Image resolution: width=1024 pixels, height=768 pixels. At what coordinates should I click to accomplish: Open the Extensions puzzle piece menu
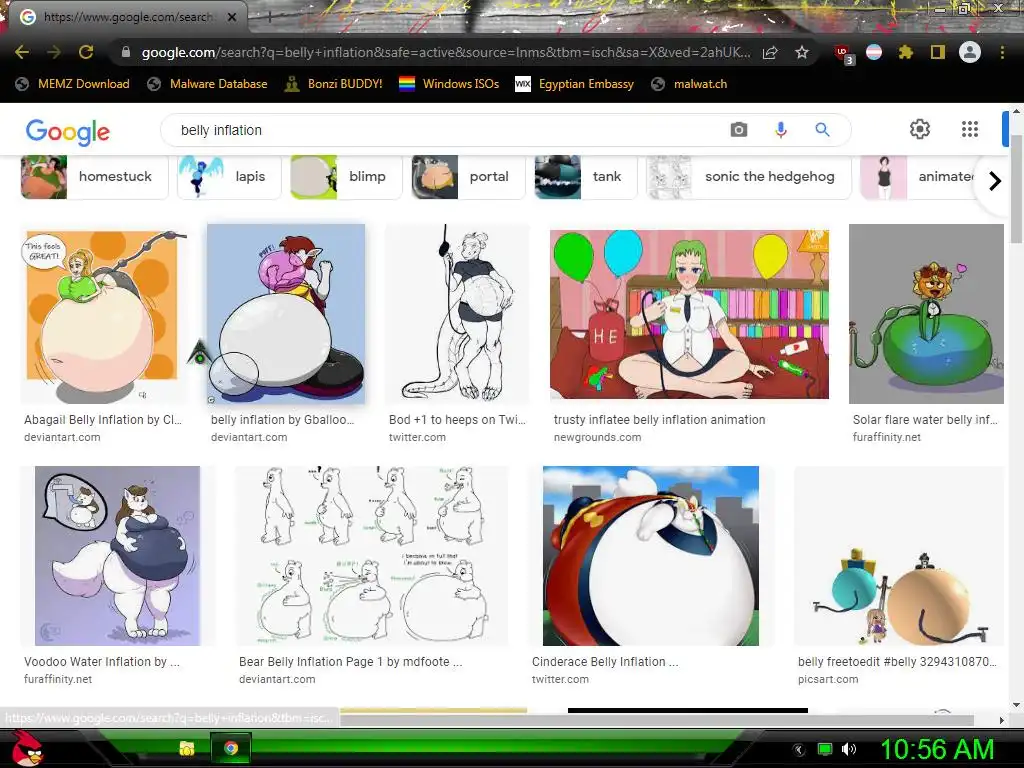[x=905, y=52]
